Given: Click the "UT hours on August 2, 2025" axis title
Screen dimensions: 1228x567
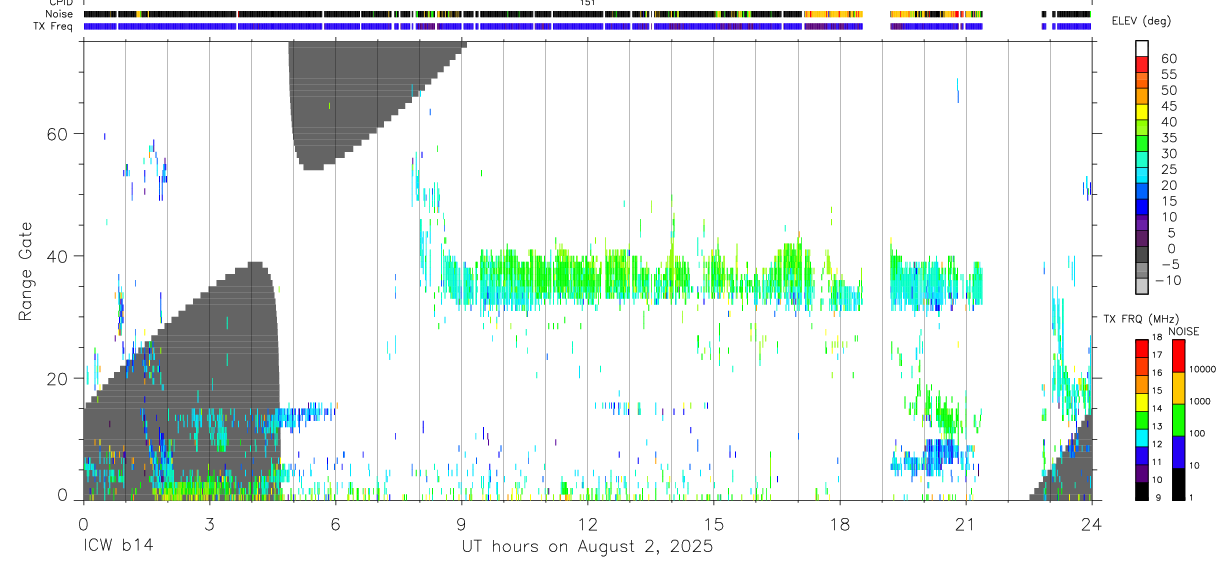Looking at the screenshot, I should pyautogui.click(x=587, y=547).
